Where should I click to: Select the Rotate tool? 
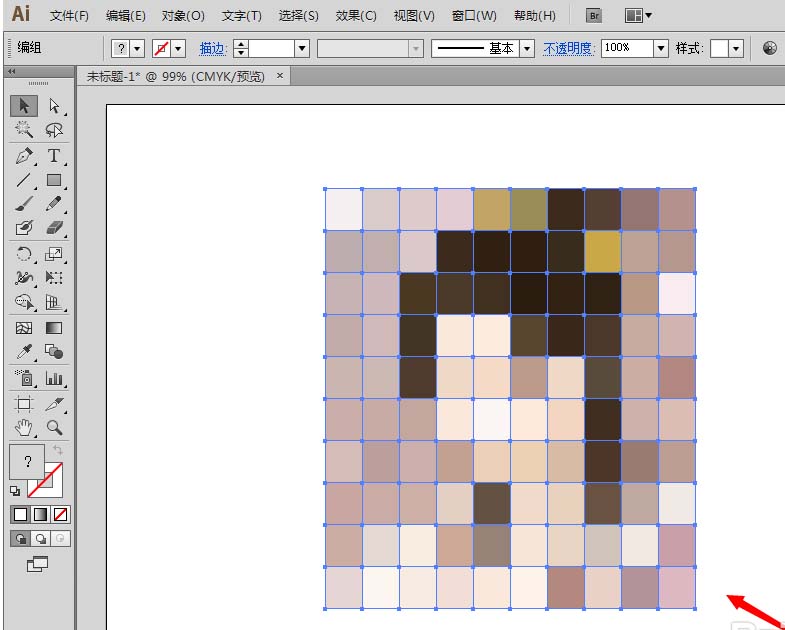pyautogui.click(x=24, y=254)
